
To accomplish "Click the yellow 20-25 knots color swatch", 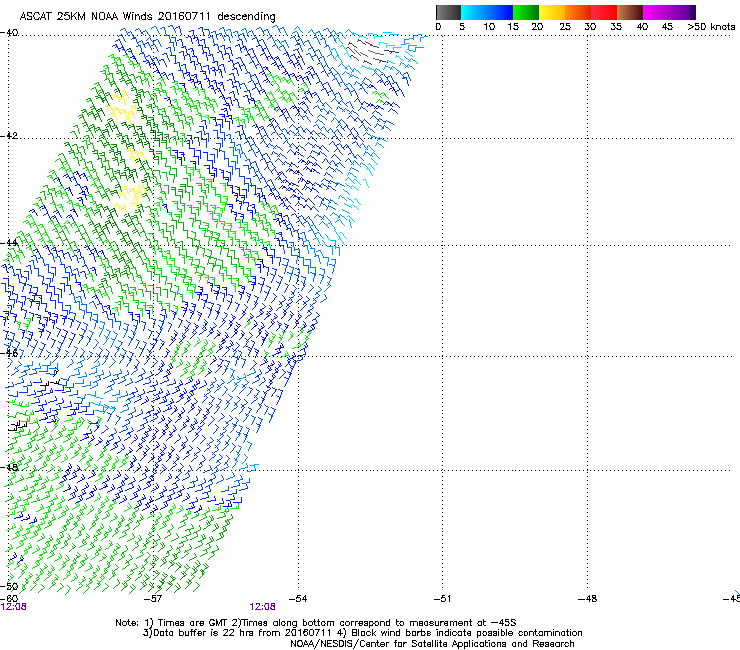I will click(x=552, y=12).
